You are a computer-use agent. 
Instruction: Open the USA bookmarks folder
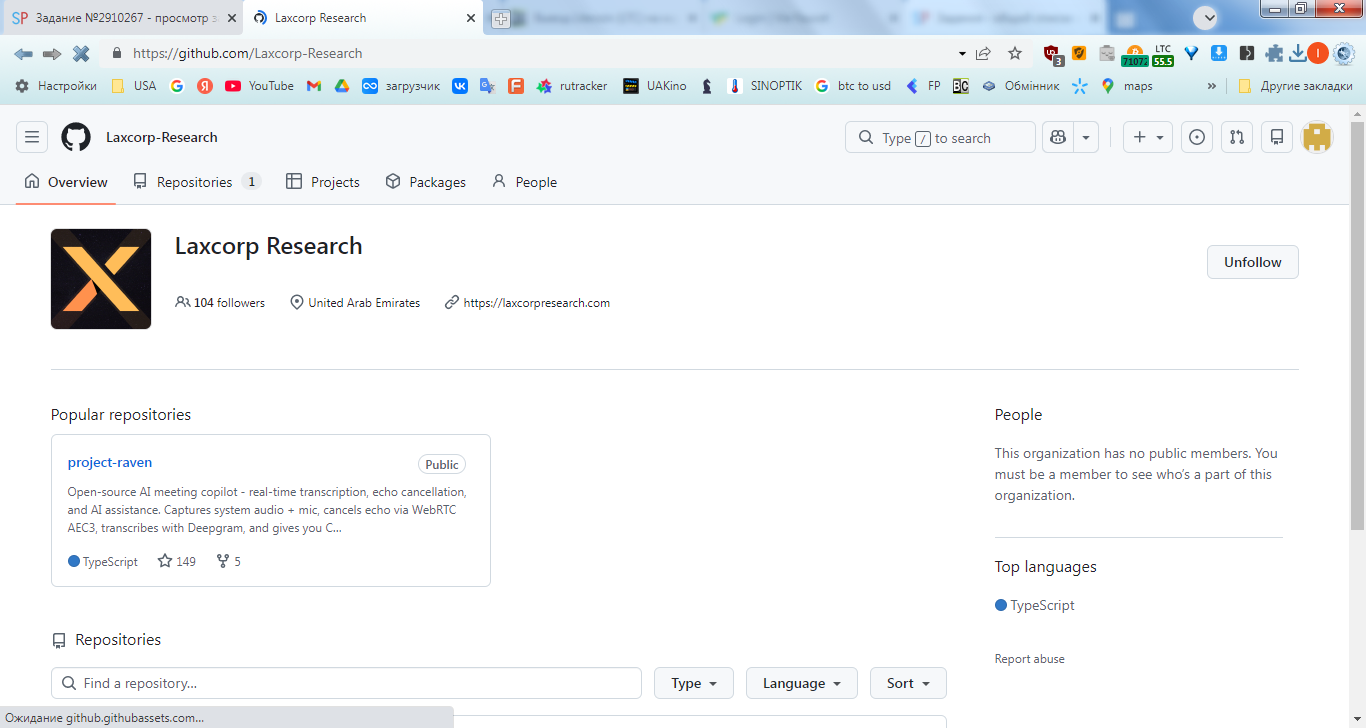point(134,86)
